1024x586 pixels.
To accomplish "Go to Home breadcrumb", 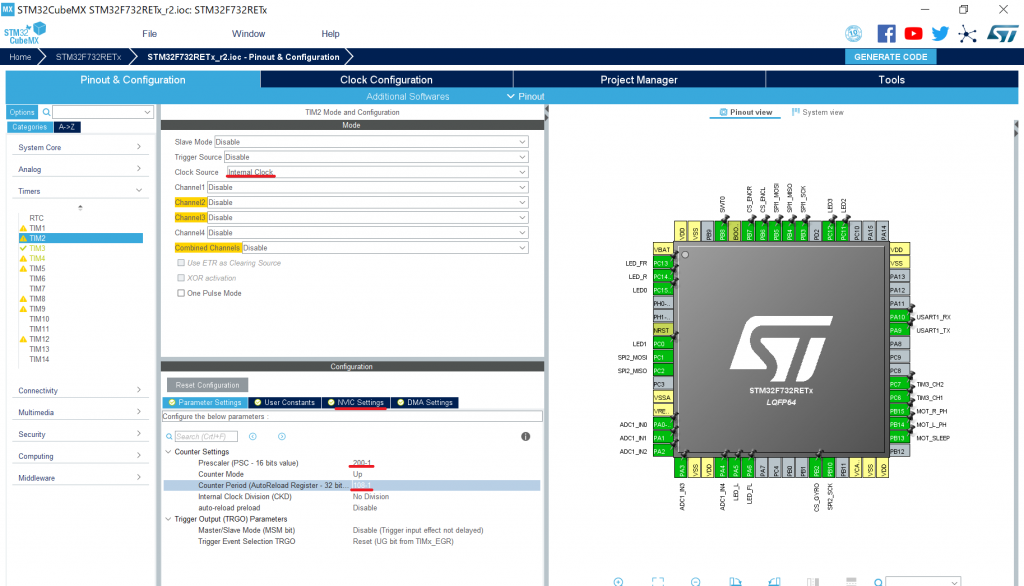I will coord(20,57).
